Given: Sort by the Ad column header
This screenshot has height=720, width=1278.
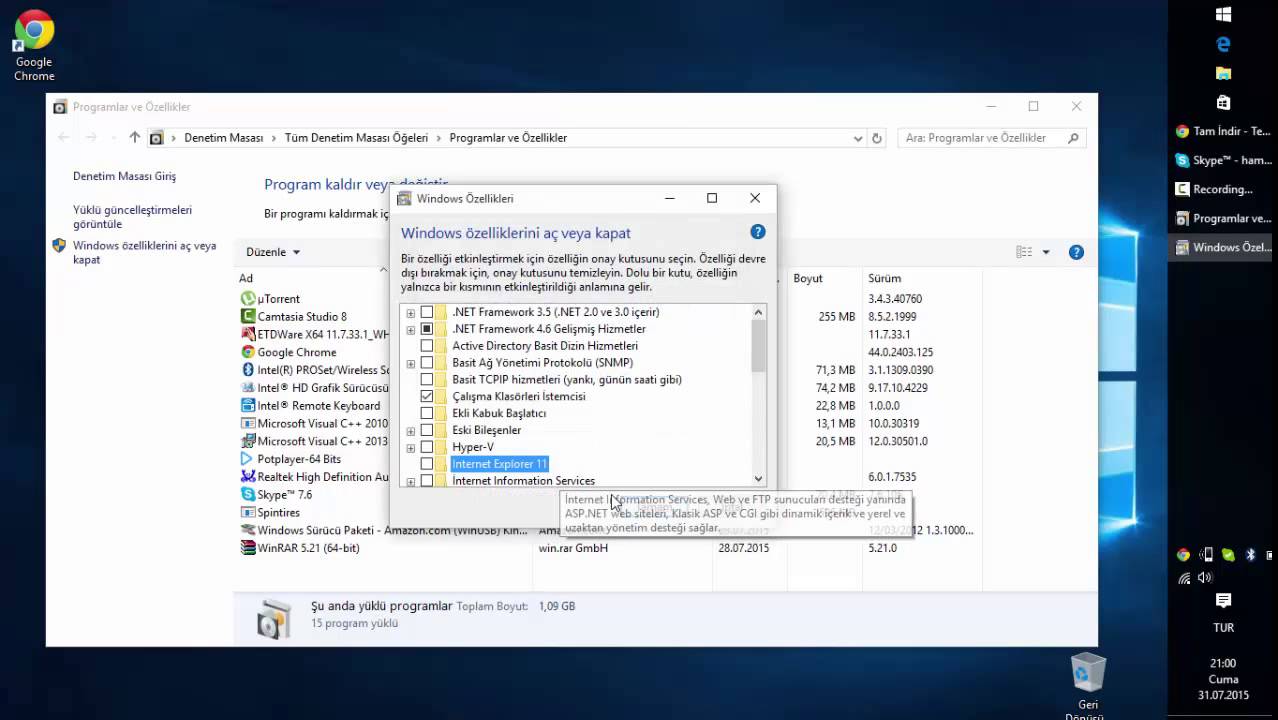Looking at the screenshot, I should (246, 278).
